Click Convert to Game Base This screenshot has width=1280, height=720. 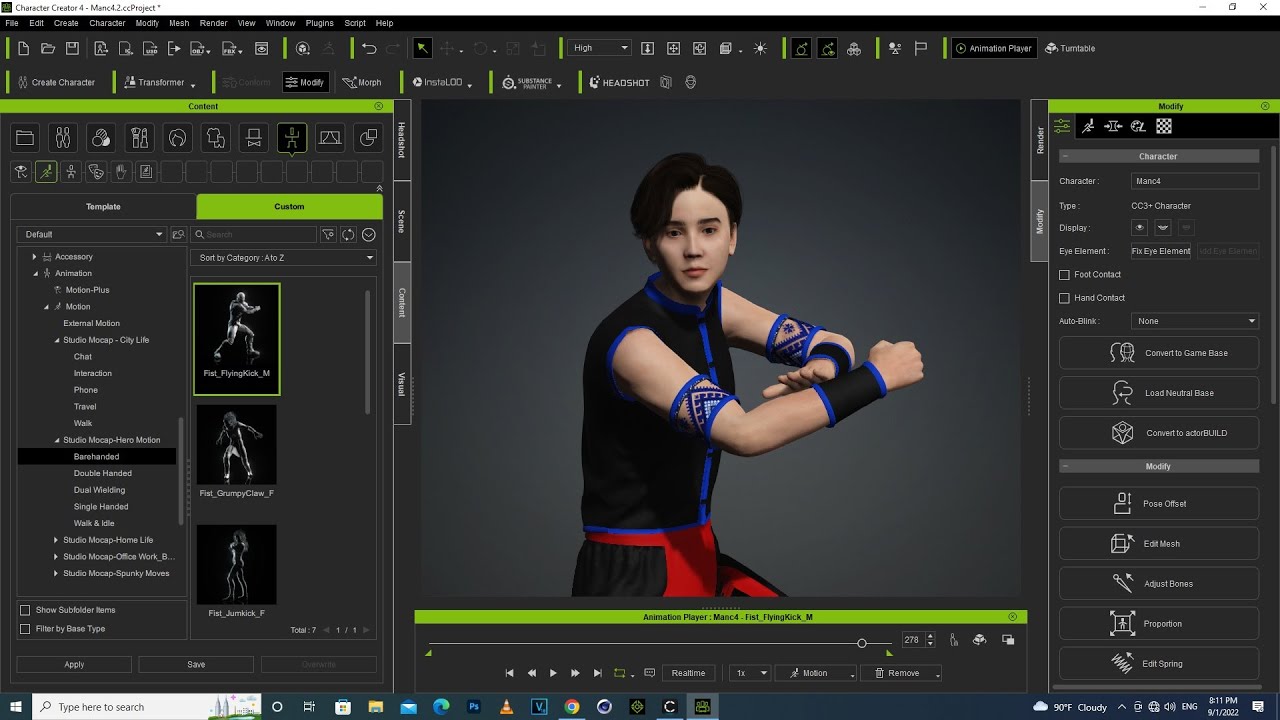click(1158, 353)
